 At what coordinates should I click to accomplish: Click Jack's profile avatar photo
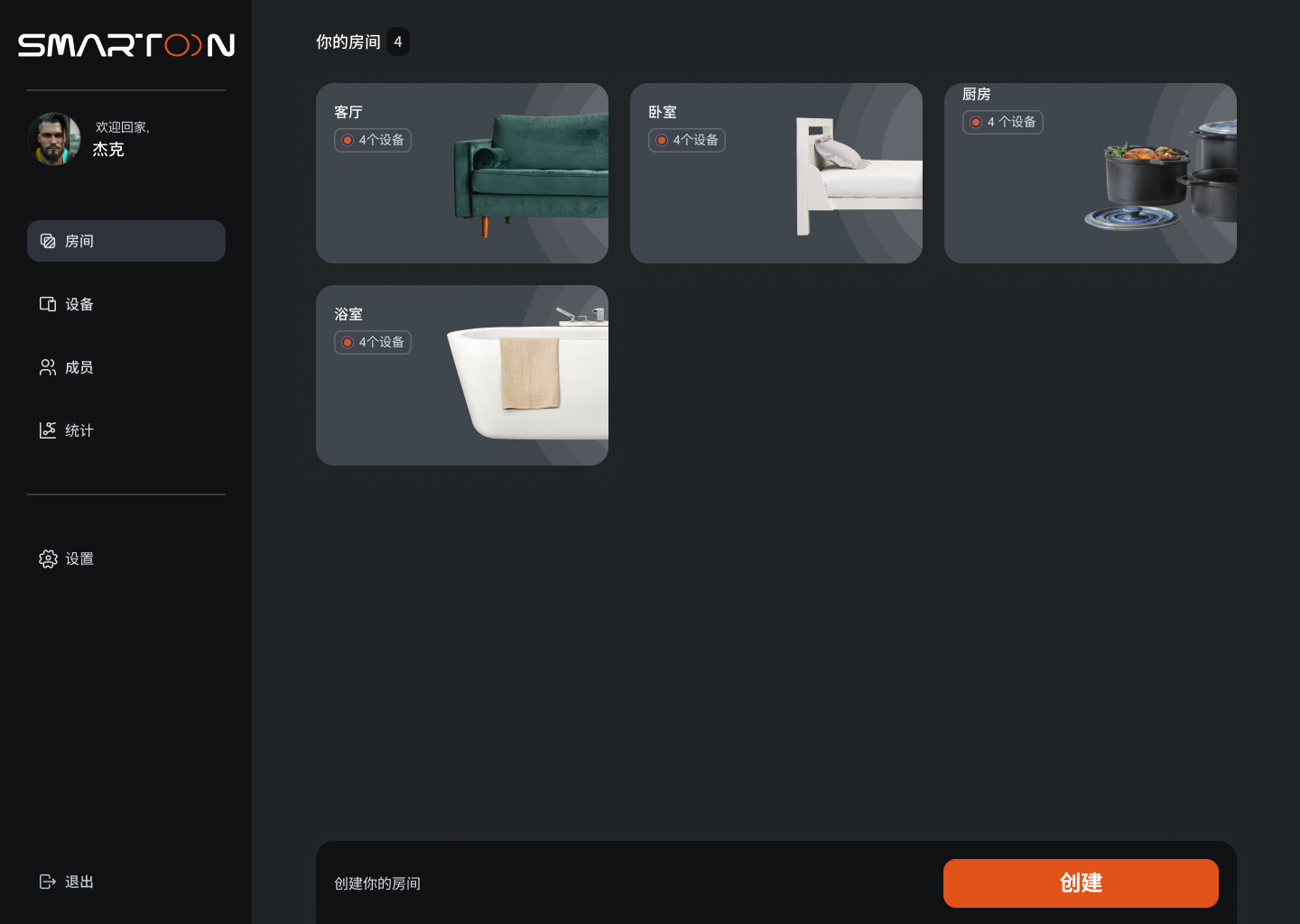[54, 139]
